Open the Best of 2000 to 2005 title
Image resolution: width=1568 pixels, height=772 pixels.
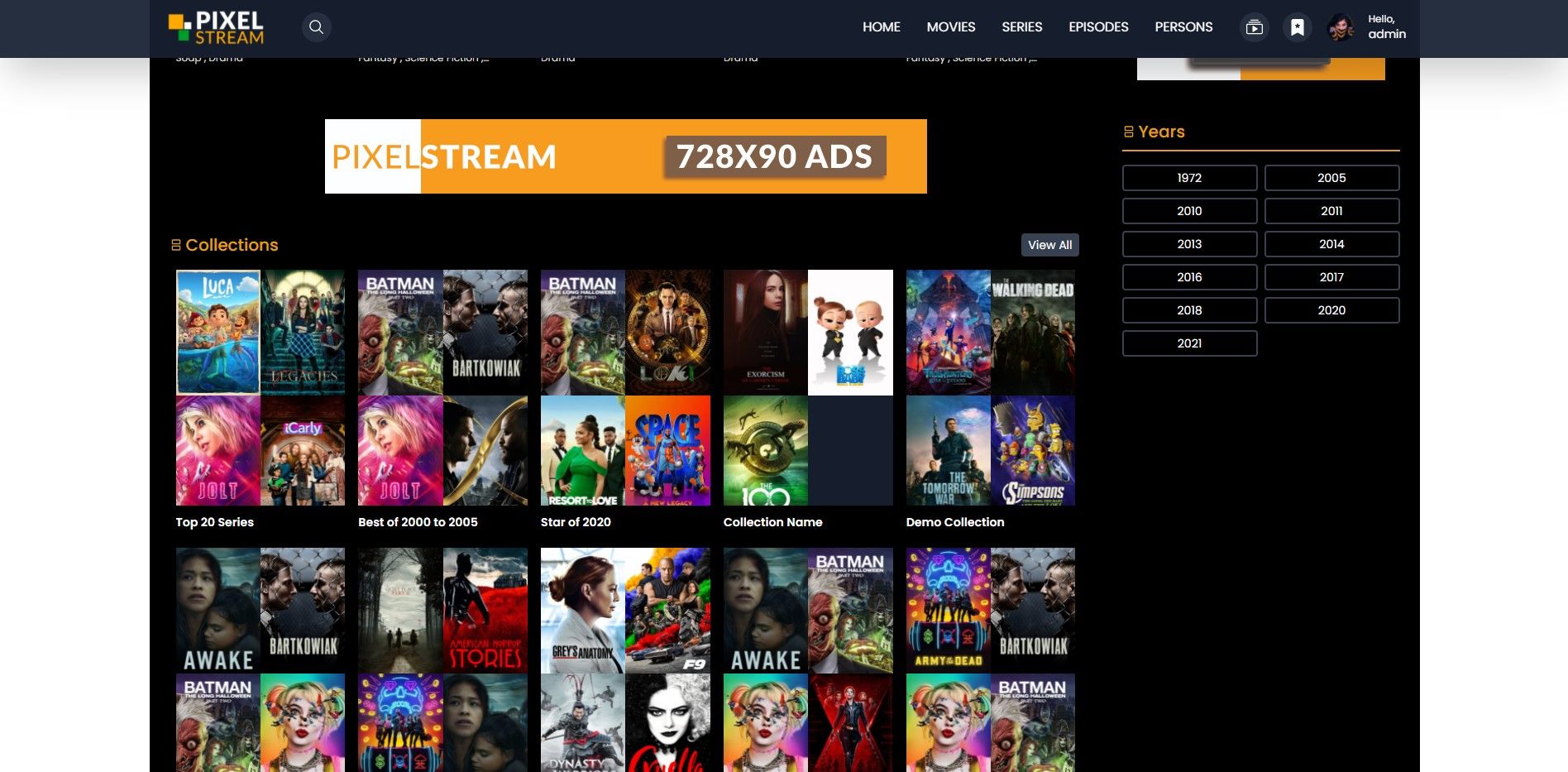click(418, 522)
